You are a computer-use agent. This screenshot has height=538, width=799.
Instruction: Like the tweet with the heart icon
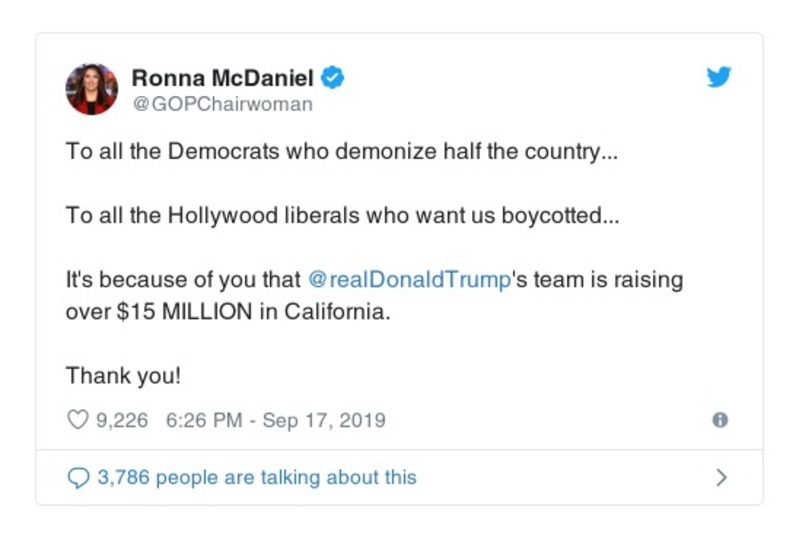point(77,420)
